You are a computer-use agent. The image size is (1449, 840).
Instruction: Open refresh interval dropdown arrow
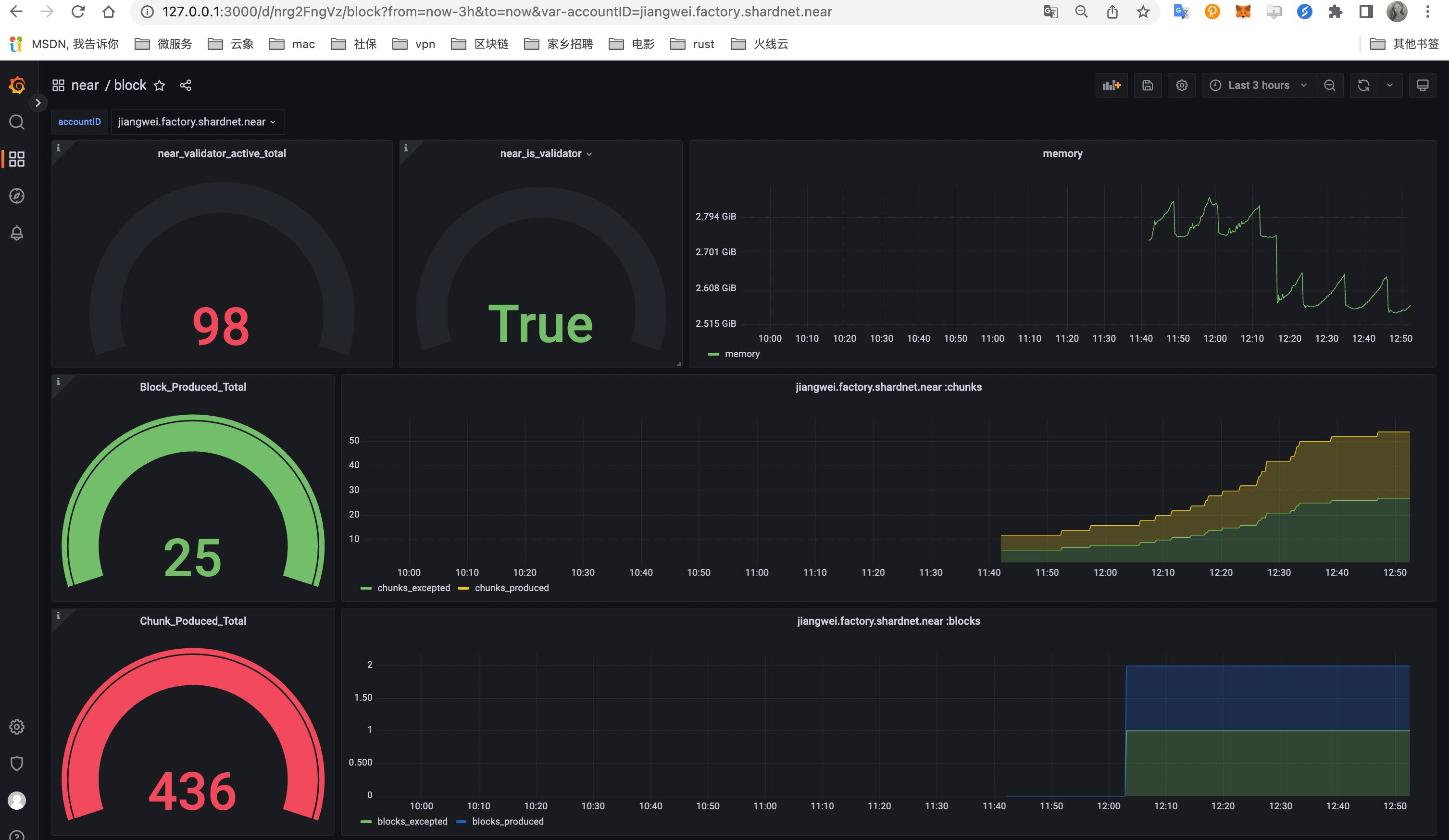[1390, 85]
